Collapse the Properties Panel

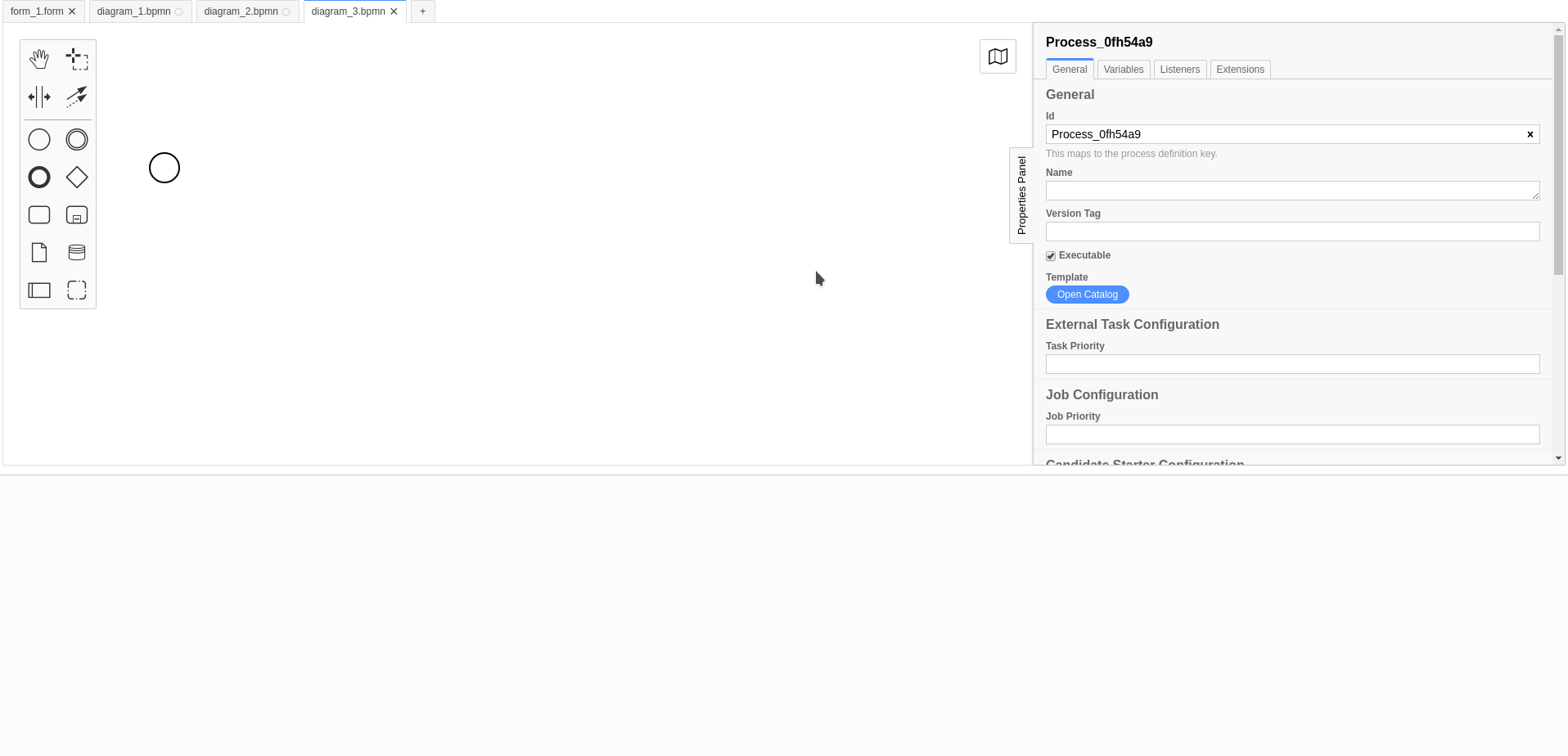click(1021, 196)
